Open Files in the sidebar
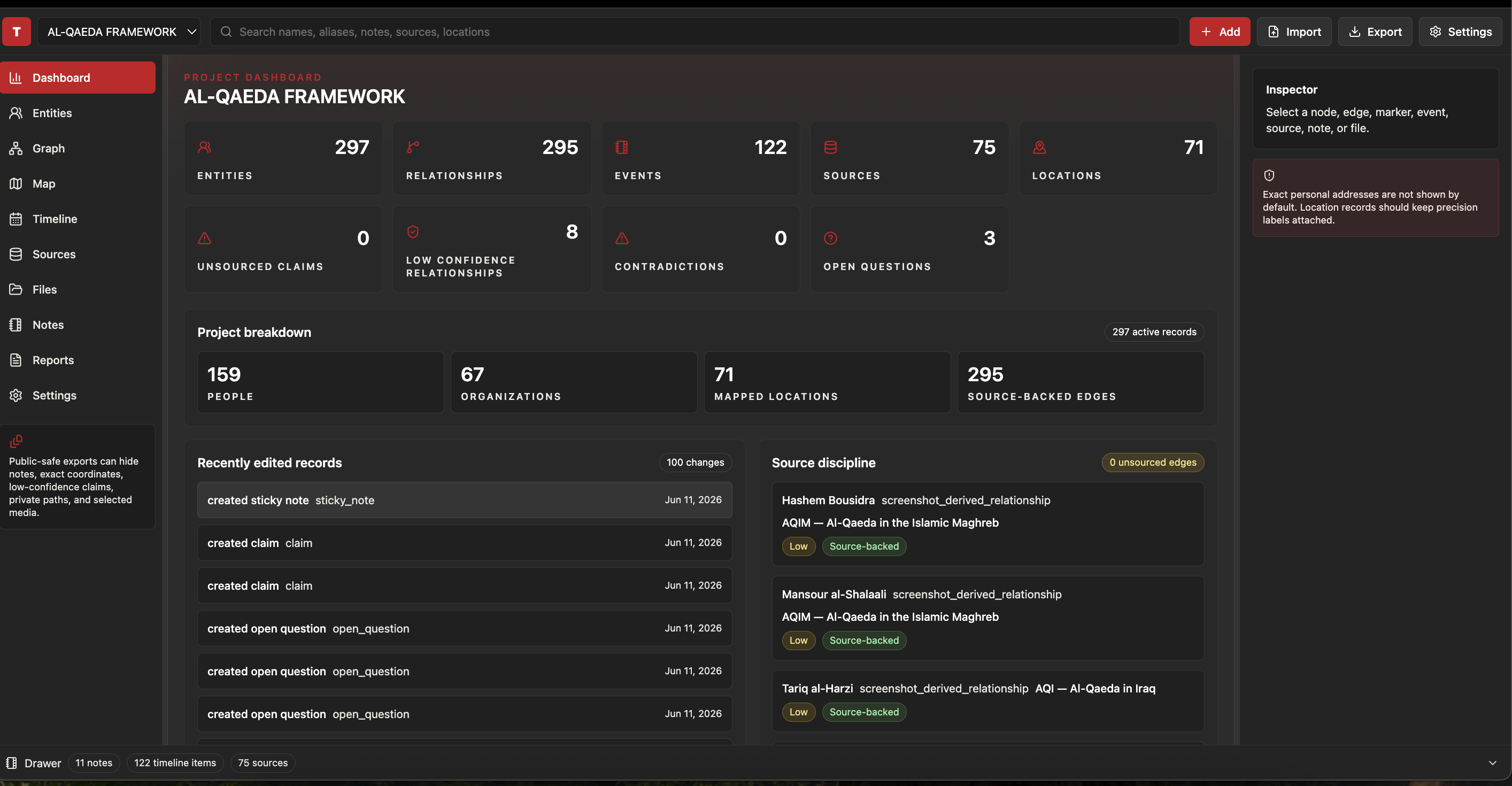Viewport: 1512px width, 786px height. (78, 289)
